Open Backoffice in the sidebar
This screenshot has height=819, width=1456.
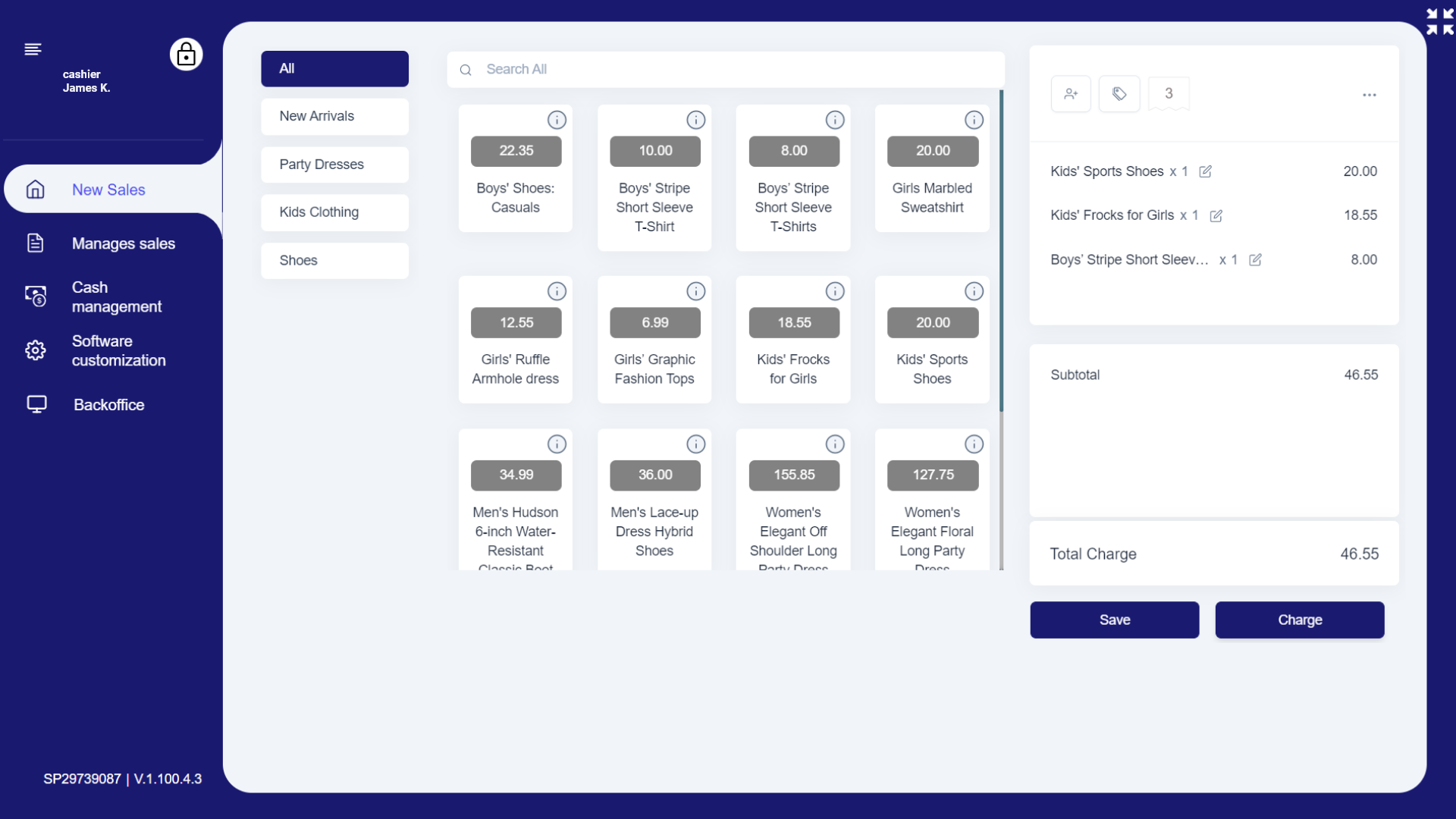[108, 405]
